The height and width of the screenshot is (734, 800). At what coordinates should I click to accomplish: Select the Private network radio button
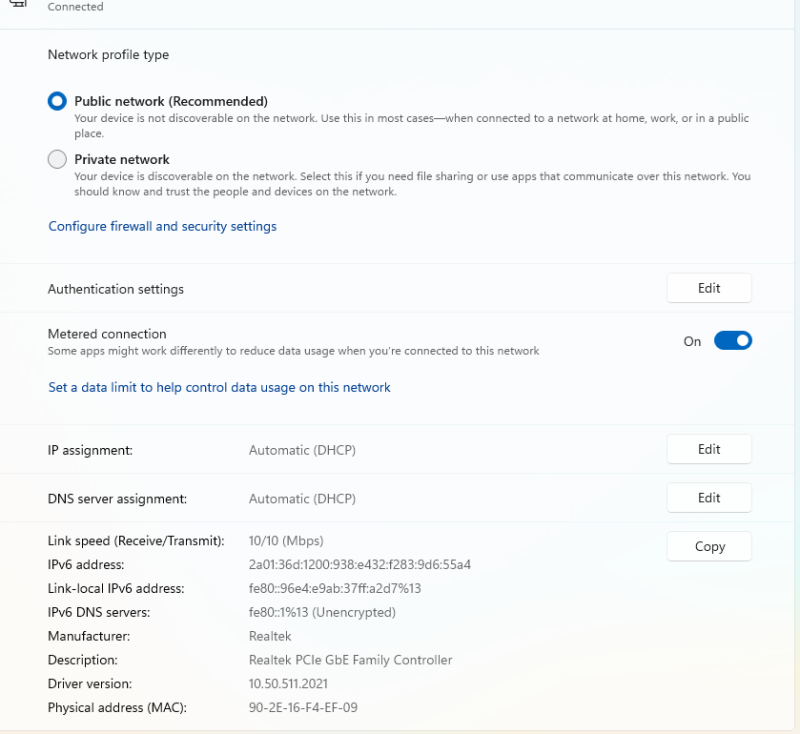[58, 159]
